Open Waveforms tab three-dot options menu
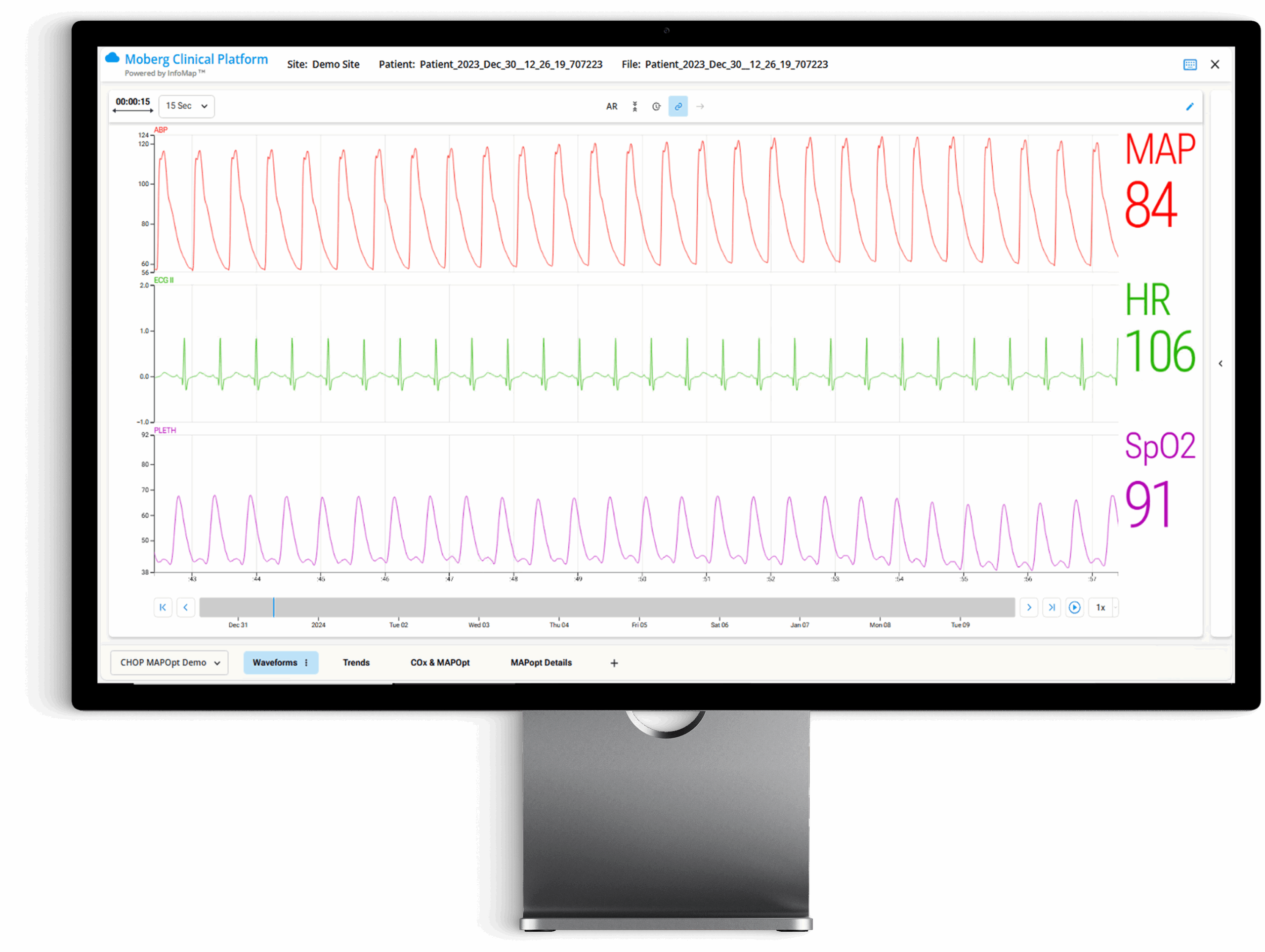 306,662
